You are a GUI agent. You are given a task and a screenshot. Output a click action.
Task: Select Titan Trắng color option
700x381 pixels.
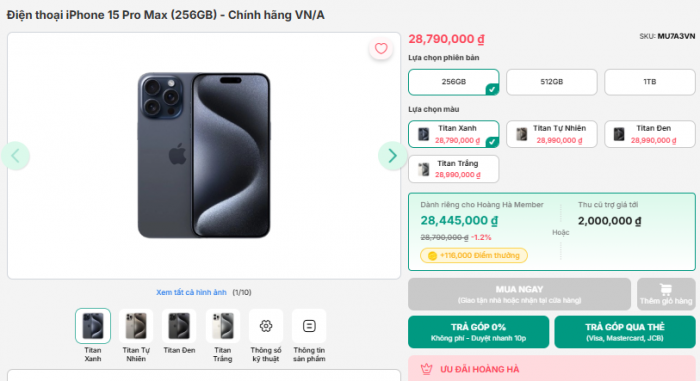click(x=454, y=169)
